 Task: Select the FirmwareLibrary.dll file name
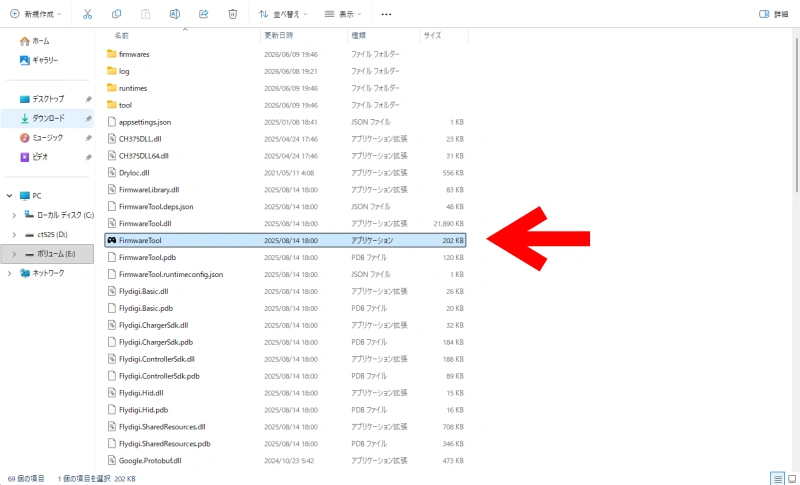click(x=149, y=190)
